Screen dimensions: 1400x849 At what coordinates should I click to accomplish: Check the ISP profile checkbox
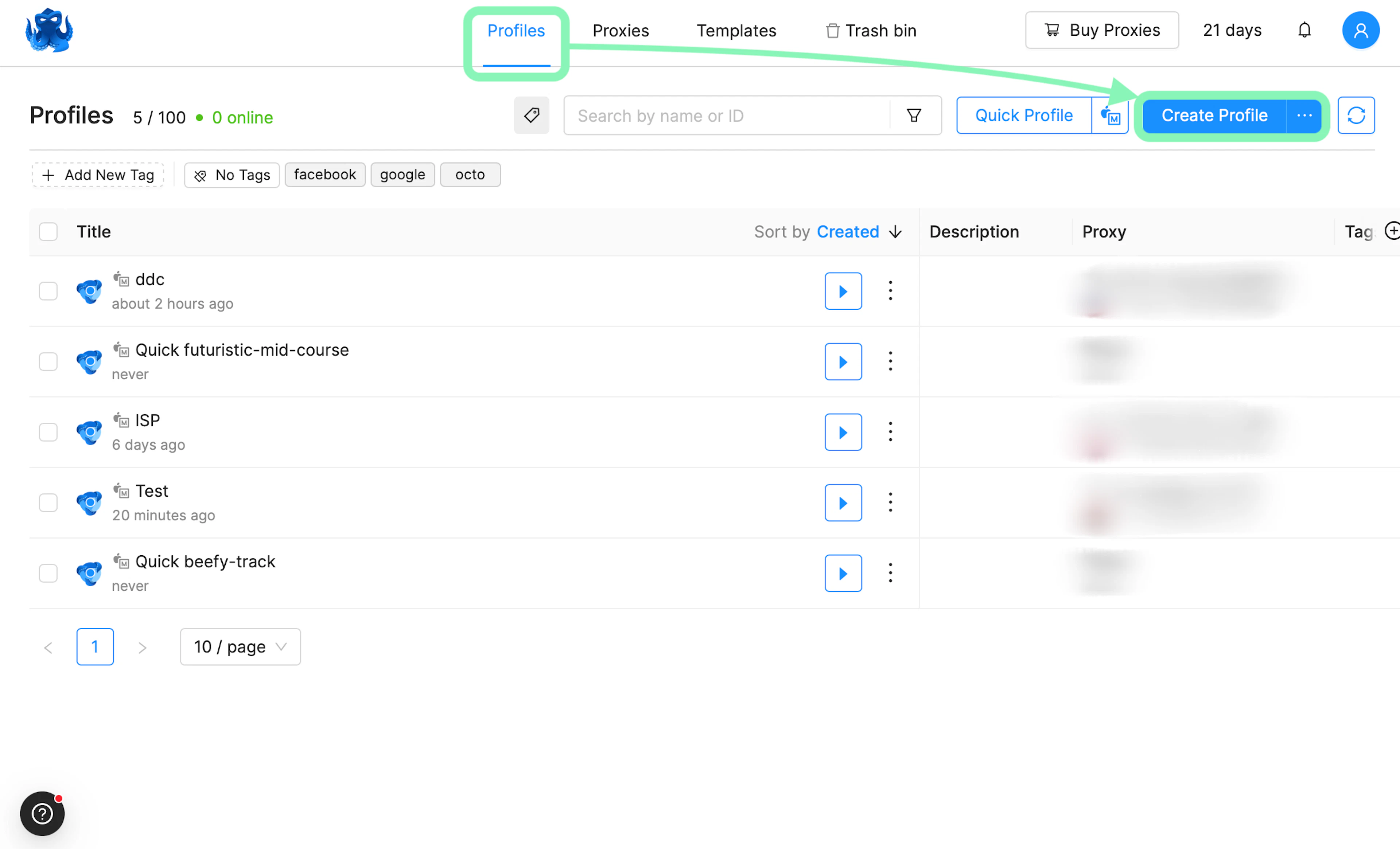coord(48,431)
